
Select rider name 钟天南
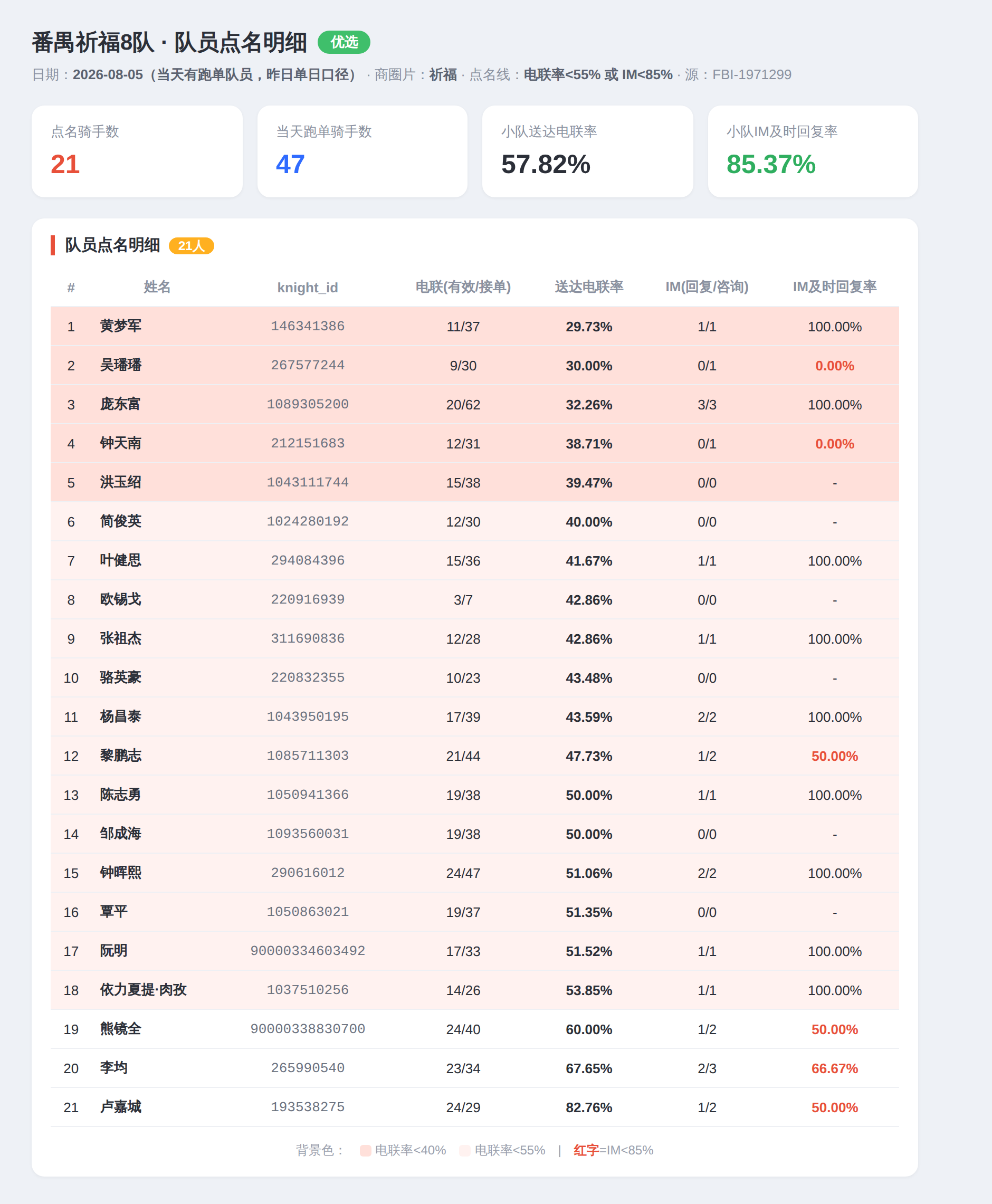(x=121, y=443)
